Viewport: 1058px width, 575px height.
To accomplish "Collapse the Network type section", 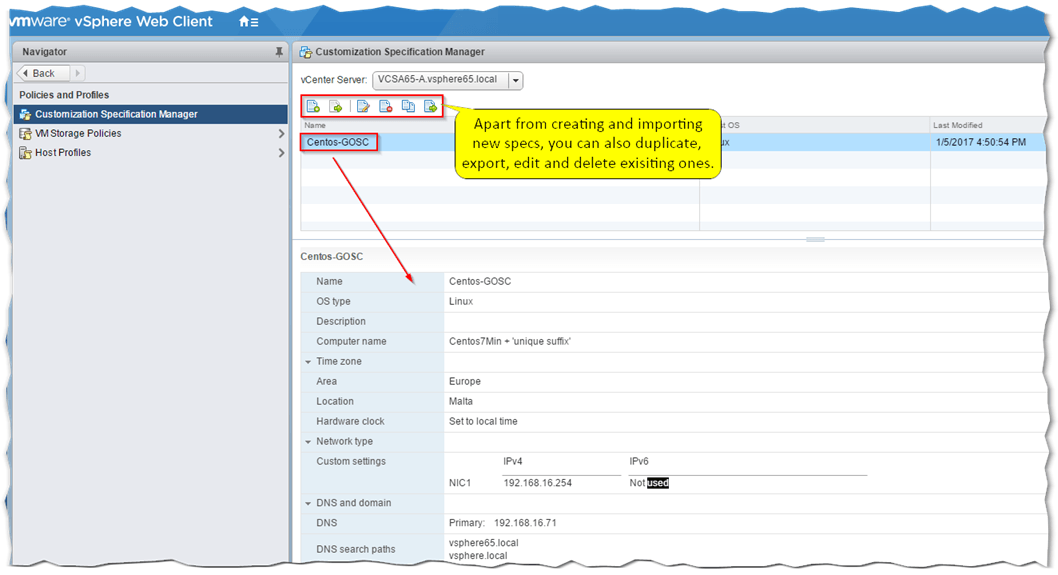I will [308, 442].
